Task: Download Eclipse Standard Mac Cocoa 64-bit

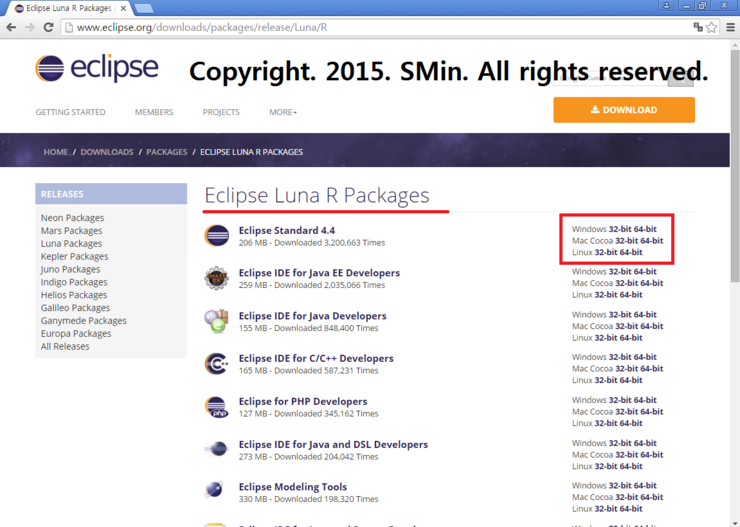Action: (x=652, y=241)
